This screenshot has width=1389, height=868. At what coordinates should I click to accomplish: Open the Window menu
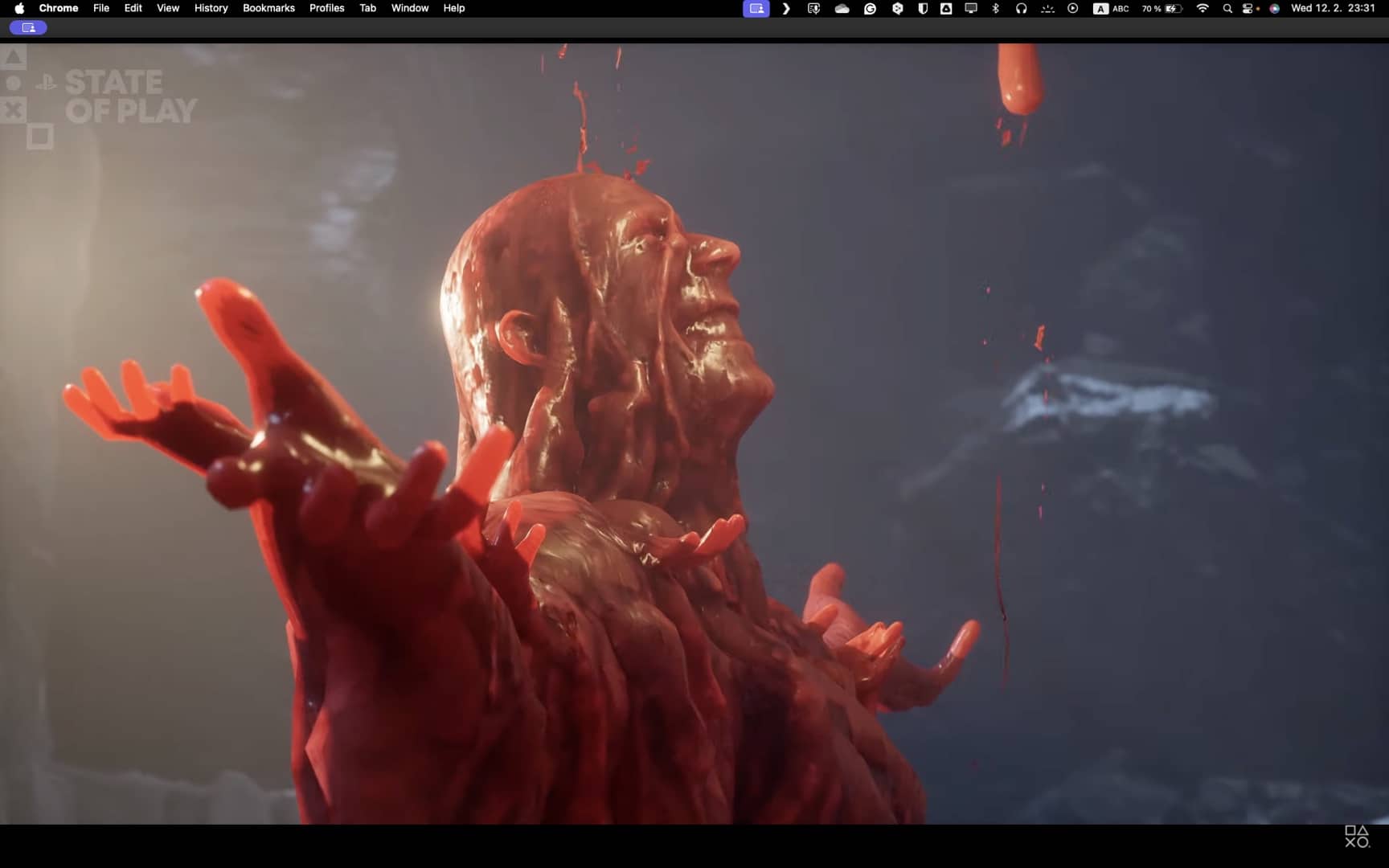410,8
